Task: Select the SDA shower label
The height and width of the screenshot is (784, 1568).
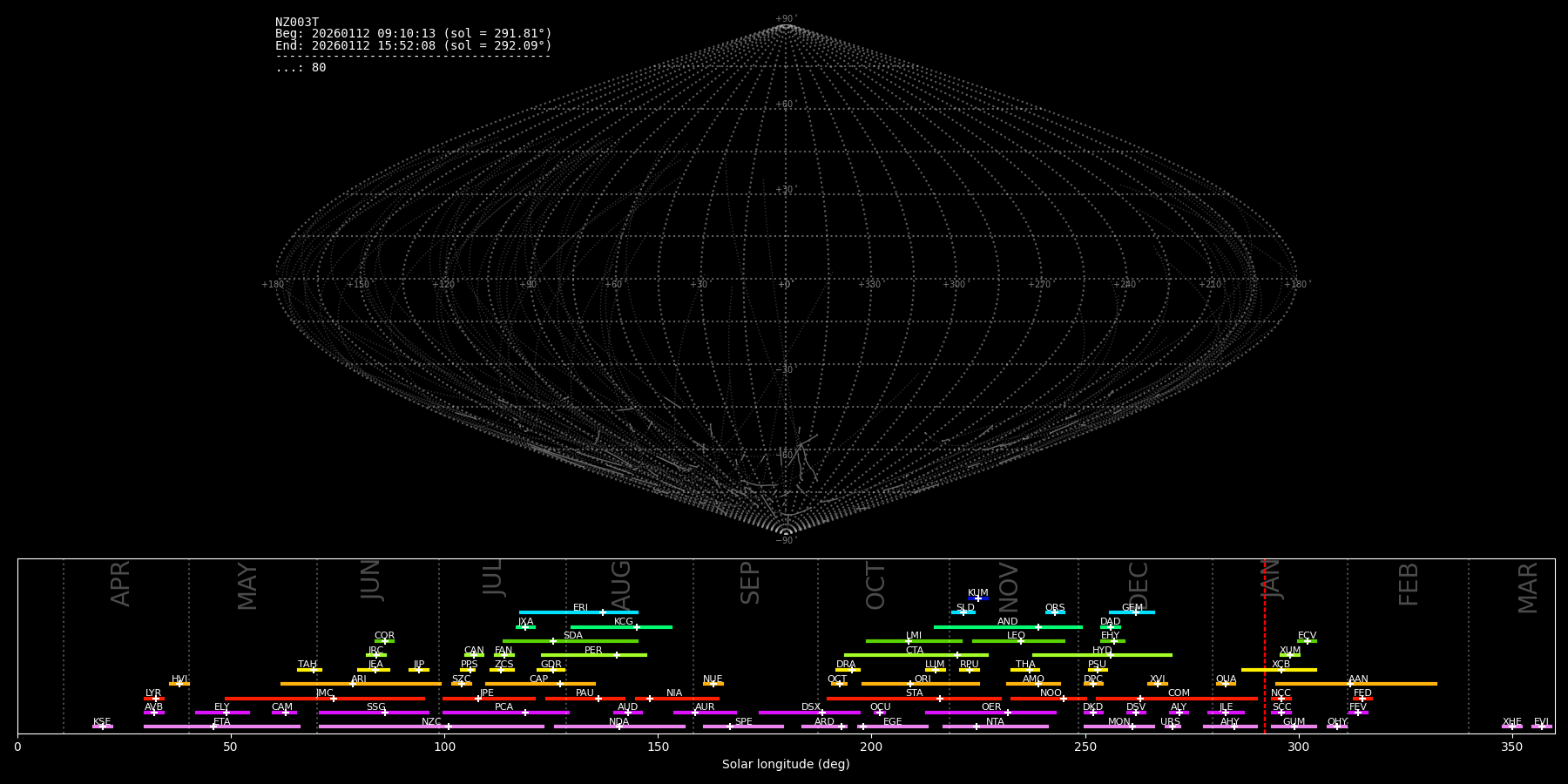Action: pos(573,636)
